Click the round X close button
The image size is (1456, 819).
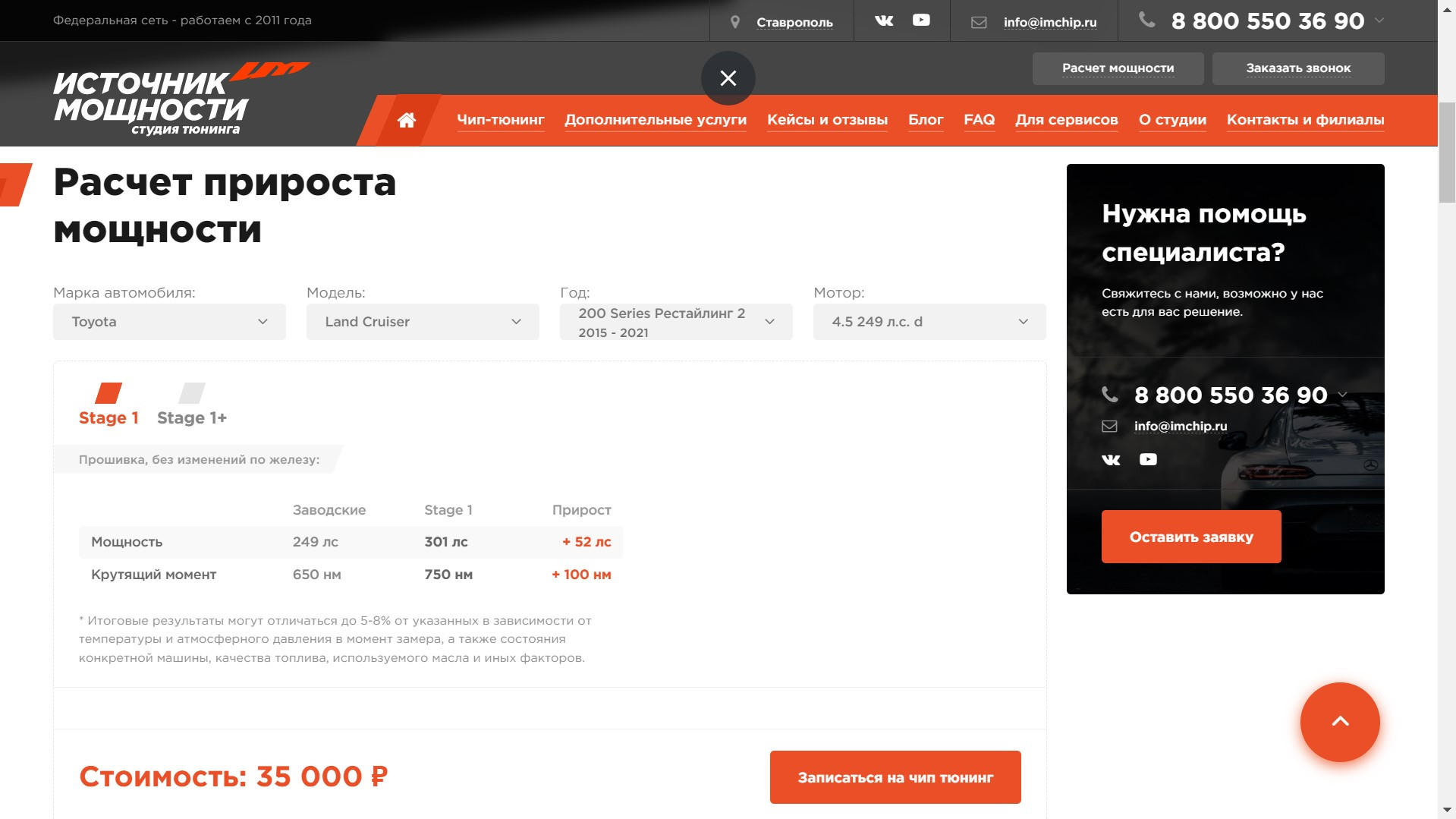point(728,78)
